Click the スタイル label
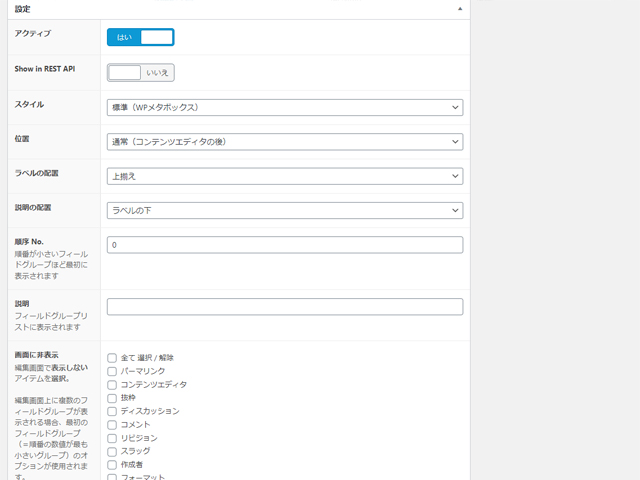The width and height of the screenshot is (640, 480). 29,104
